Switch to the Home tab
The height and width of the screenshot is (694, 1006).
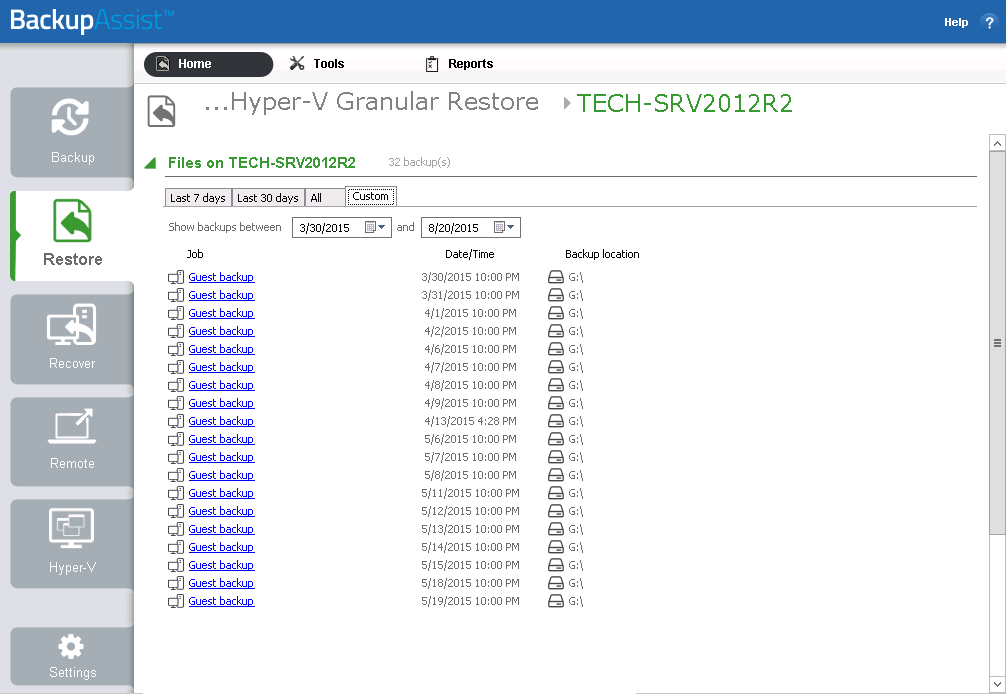[x=209, y=64]
